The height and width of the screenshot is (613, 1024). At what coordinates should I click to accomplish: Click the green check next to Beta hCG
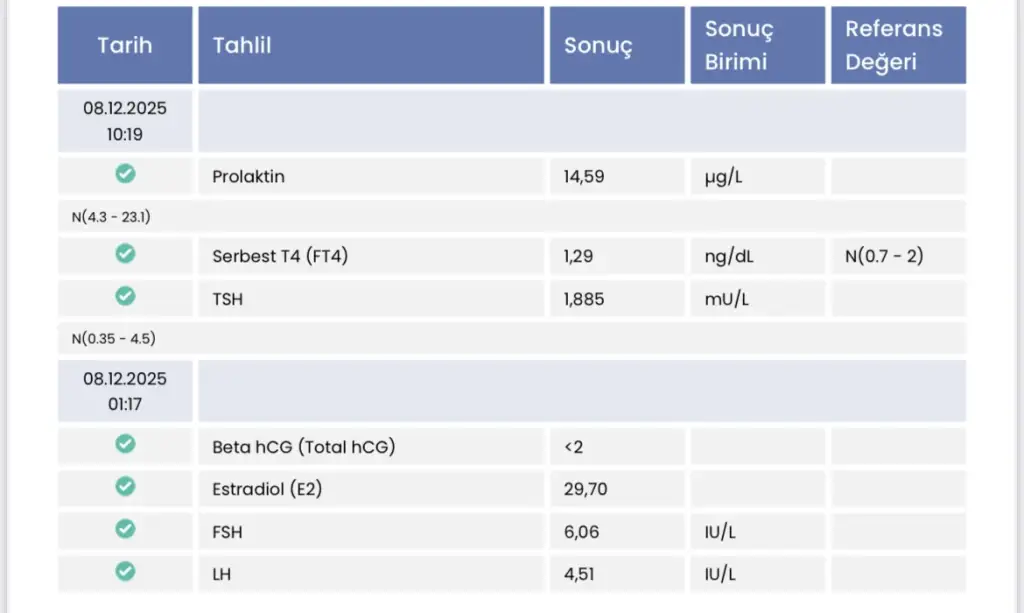coord(125,444)
